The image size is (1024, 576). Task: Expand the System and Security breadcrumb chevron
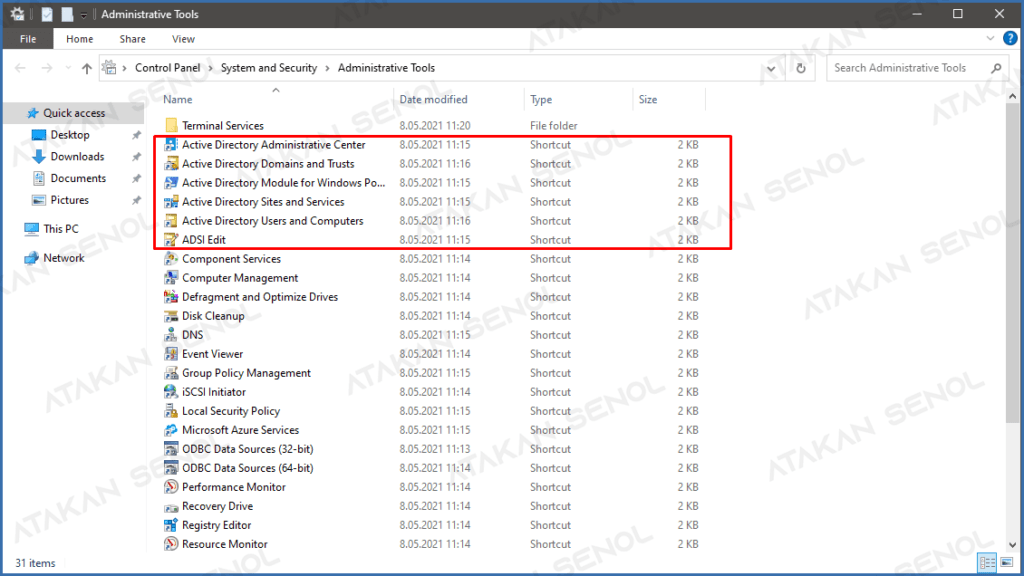327,68
